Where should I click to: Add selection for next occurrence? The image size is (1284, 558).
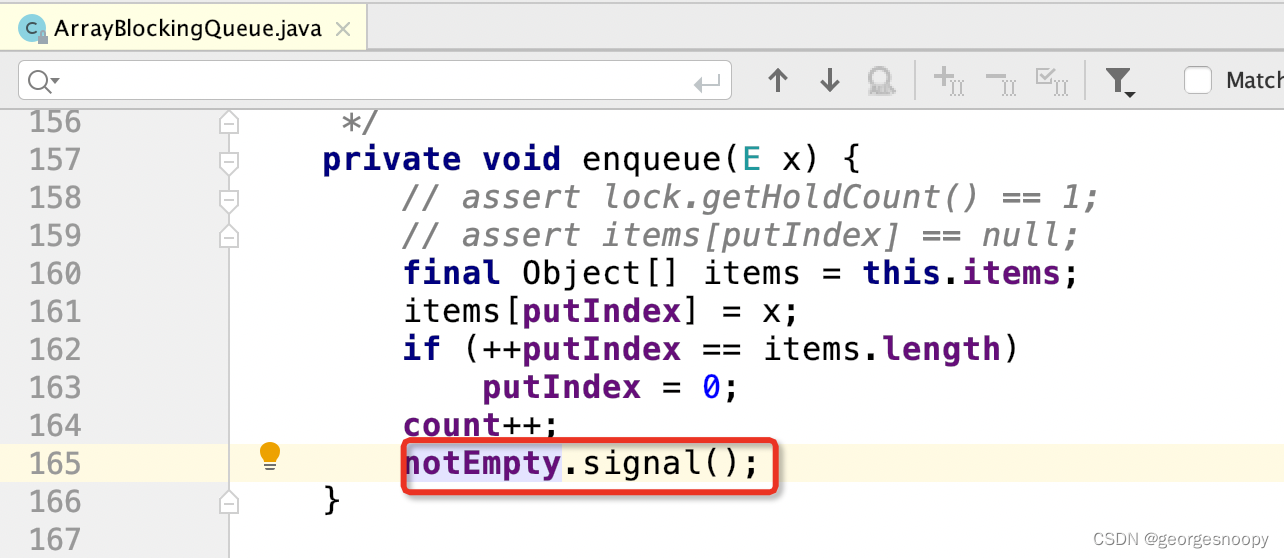pyautogui.click(x=947, y=80)
